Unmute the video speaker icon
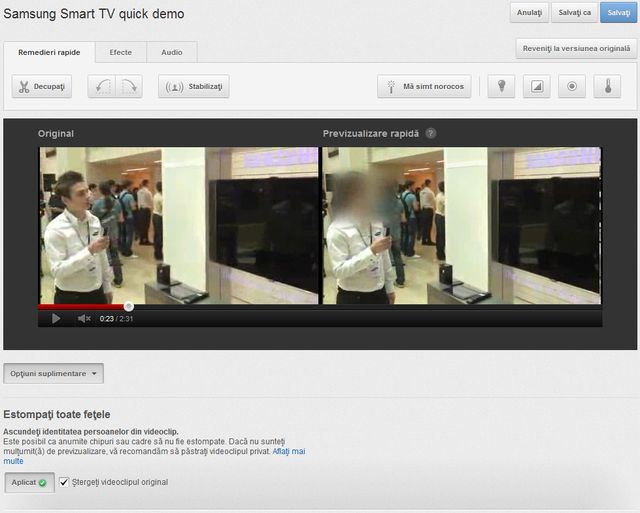This screenshot has height=513, width=640. tap(84, 318)
